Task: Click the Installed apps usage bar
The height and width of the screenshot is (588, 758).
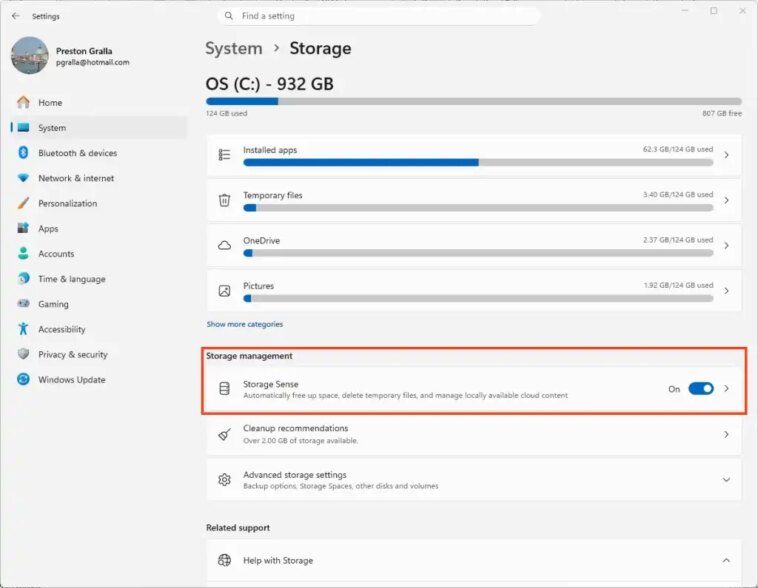Action: coord(478,162)
